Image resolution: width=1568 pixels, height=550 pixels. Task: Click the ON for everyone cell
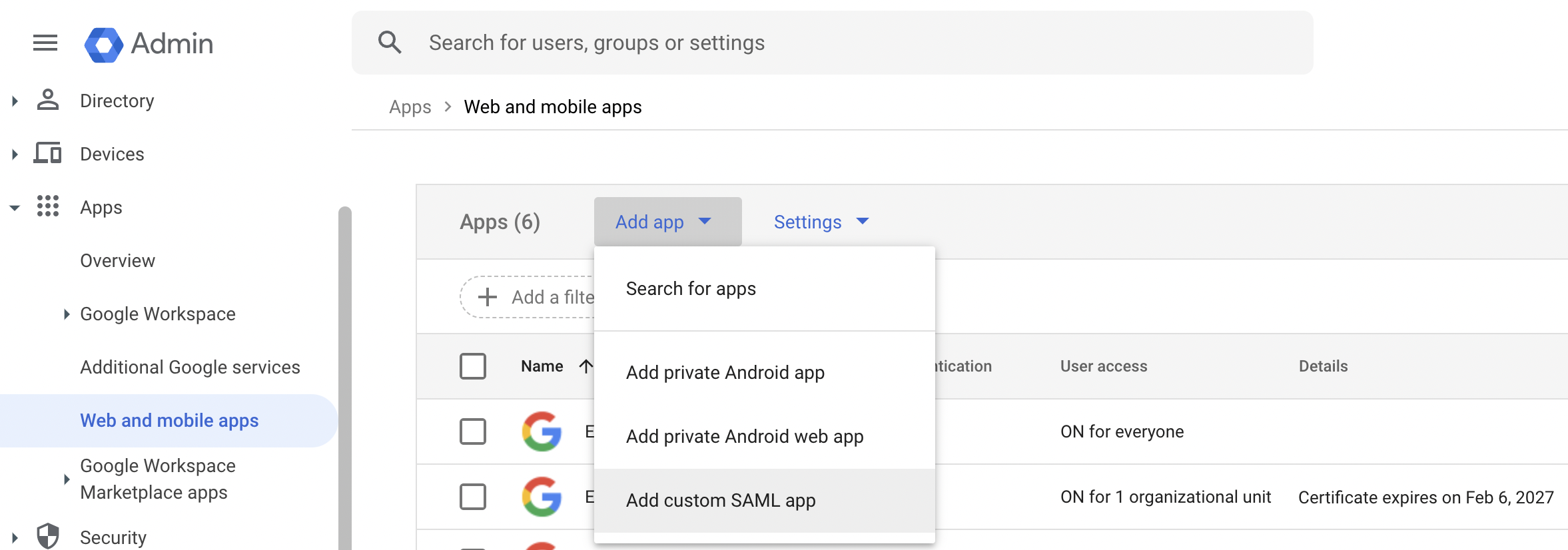pyautogui.click(x=1122, y=432)
